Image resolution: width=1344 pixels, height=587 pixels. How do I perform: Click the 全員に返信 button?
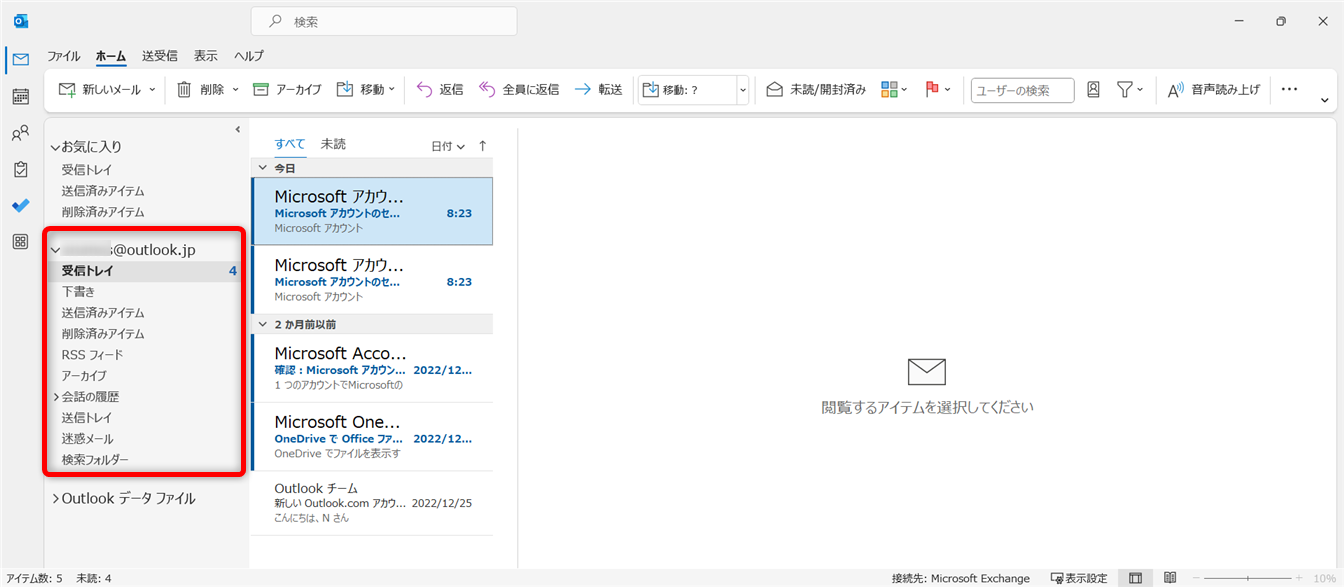pos(518,90)
